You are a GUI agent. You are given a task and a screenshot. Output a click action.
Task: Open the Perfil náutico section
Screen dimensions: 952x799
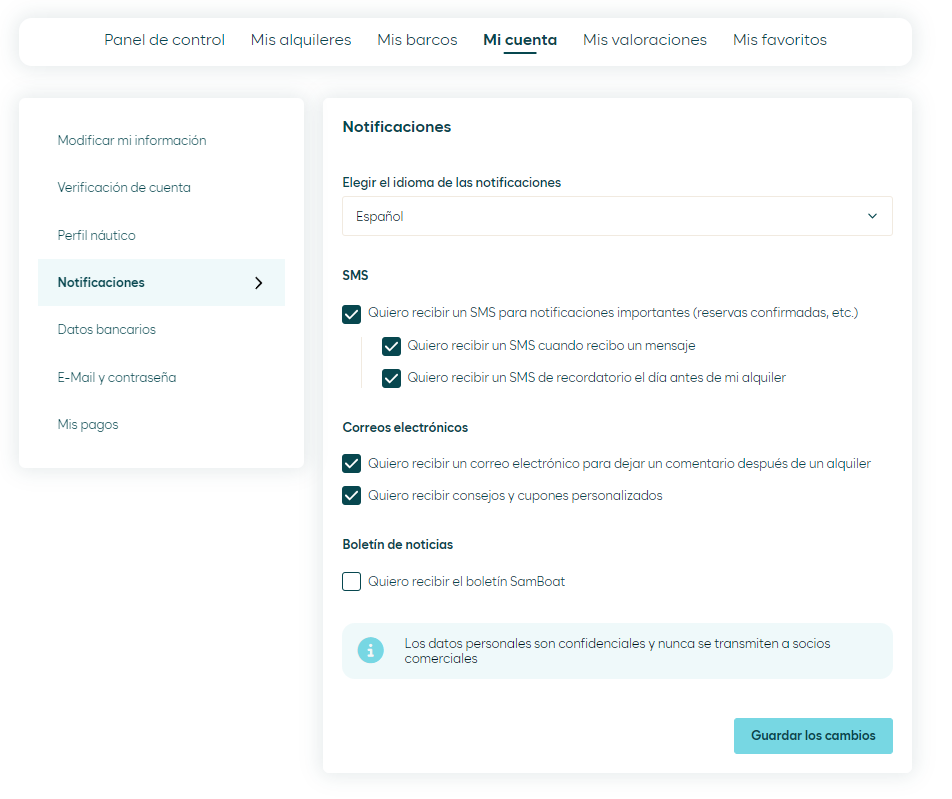point(97,236)
